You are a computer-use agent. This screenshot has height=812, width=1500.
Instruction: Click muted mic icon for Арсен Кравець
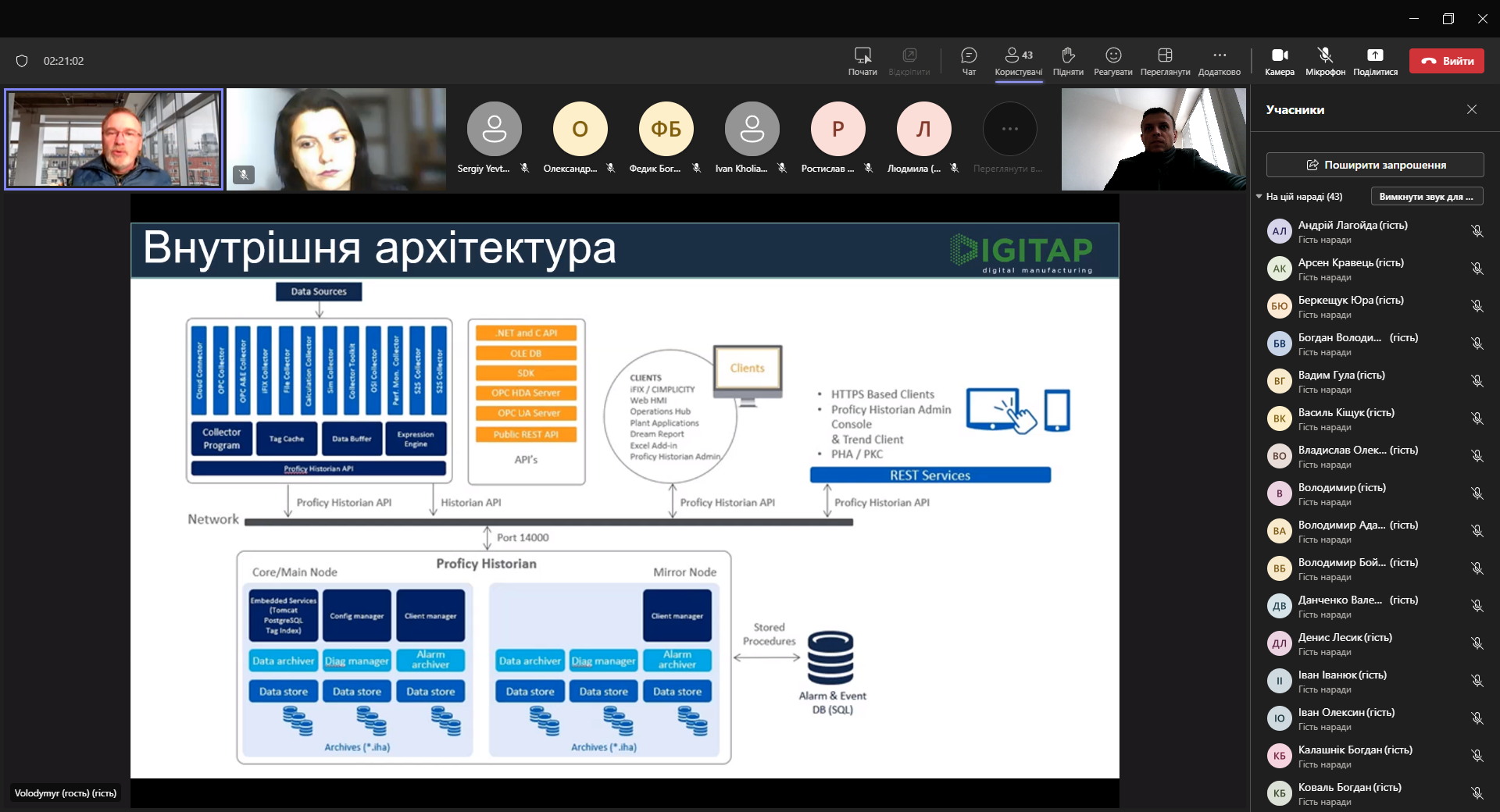click(x=1477, y=269)
